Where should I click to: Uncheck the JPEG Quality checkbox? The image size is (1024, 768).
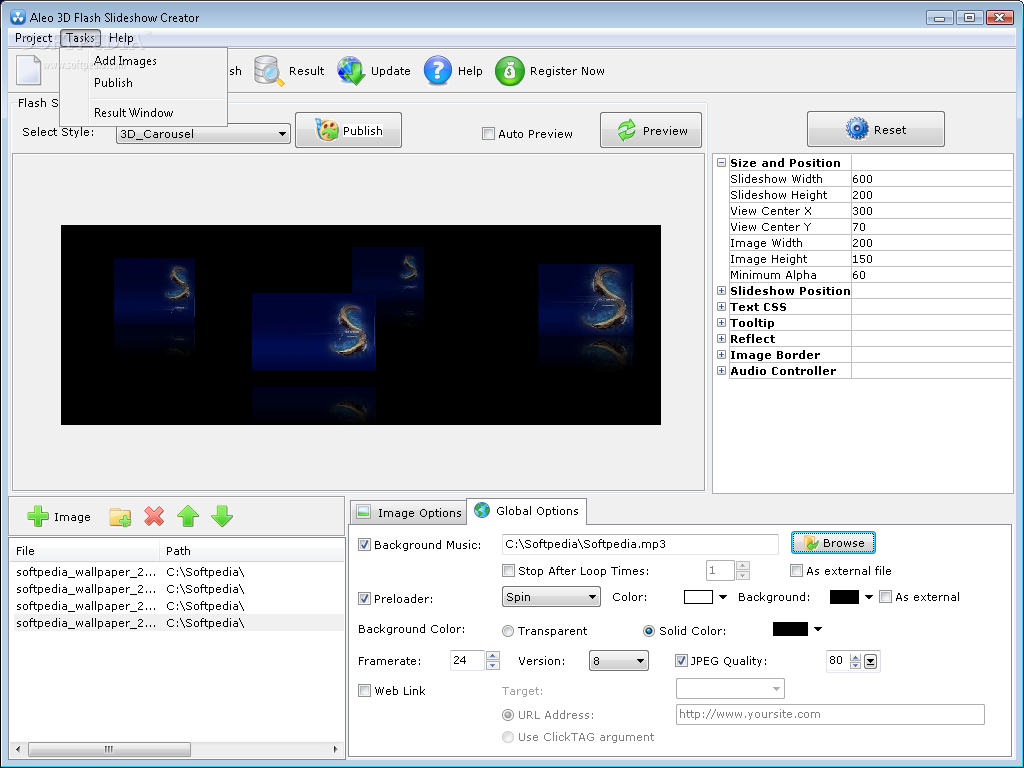[x=681, y=660]
